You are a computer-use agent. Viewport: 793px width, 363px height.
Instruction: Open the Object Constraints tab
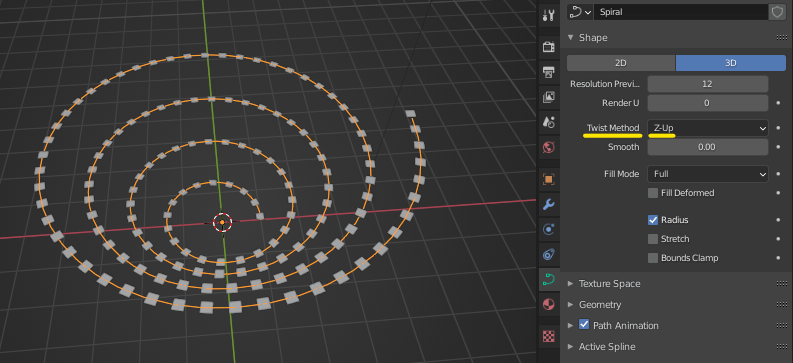click(x=548, y=254)
